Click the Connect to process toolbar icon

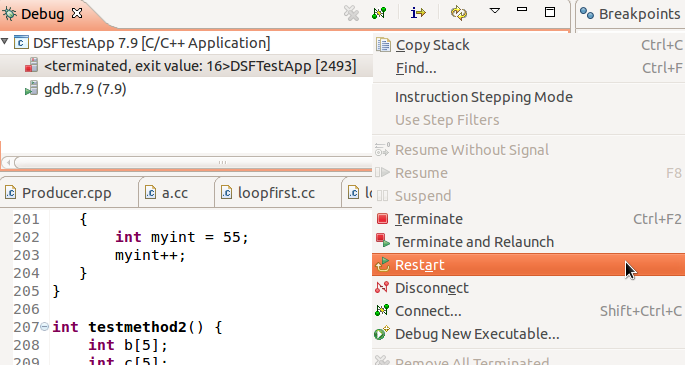point(379,13)
